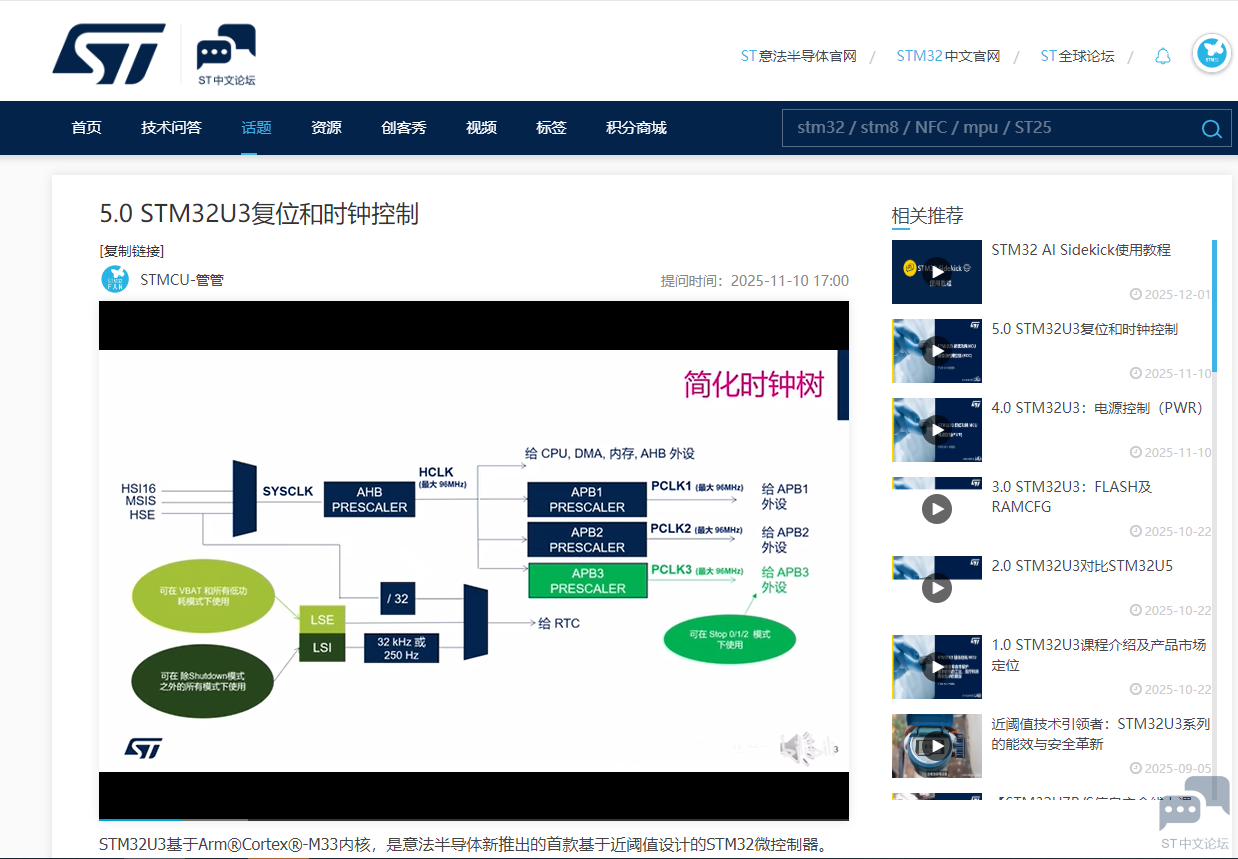1238x859 pixels.
Task: Click the 相关推荐 heading
Action: 927,216
